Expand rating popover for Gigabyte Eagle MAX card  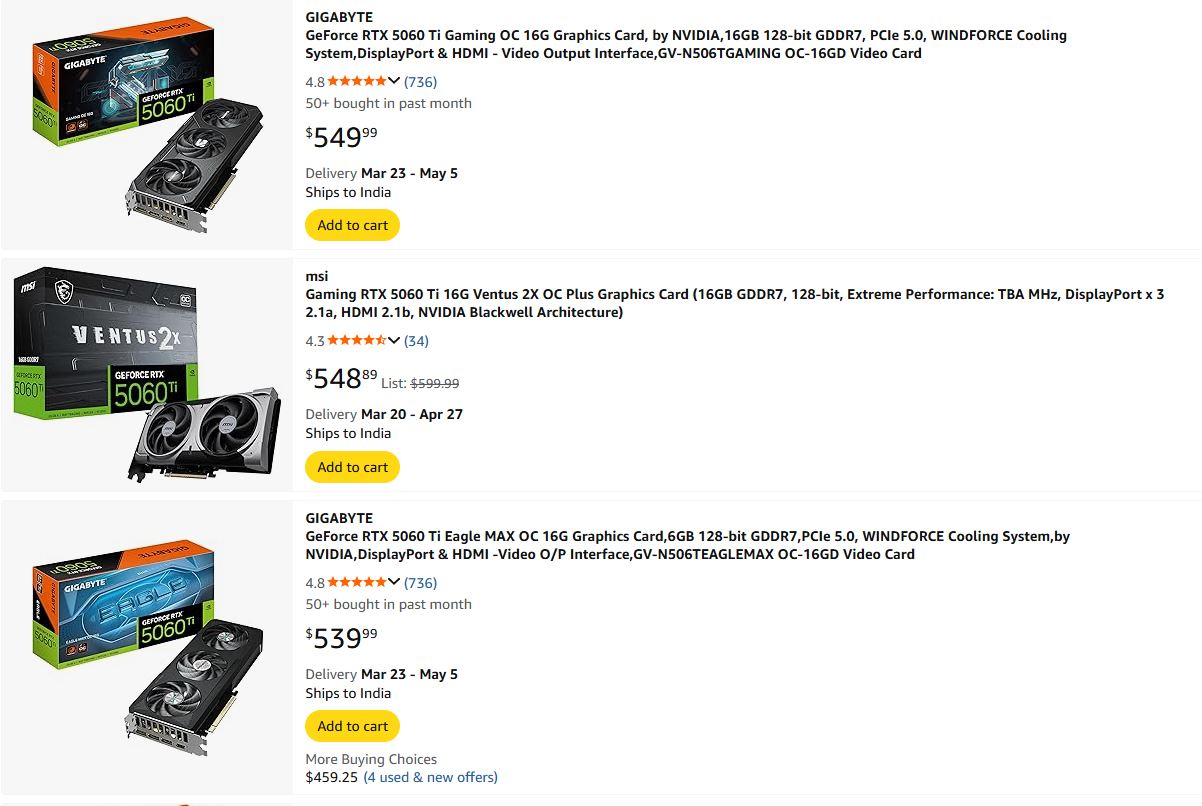point(394,583)
